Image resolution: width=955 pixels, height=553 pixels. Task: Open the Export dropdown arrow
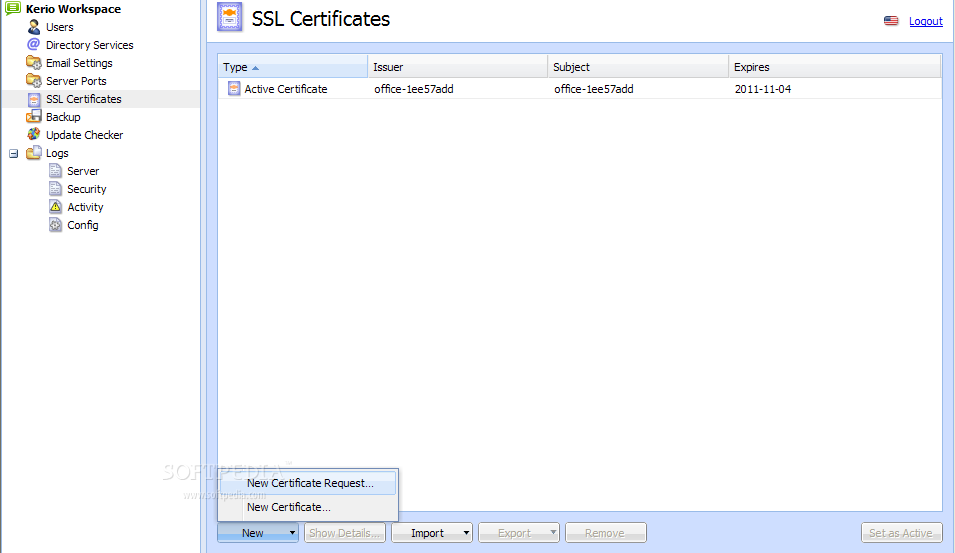553,533
